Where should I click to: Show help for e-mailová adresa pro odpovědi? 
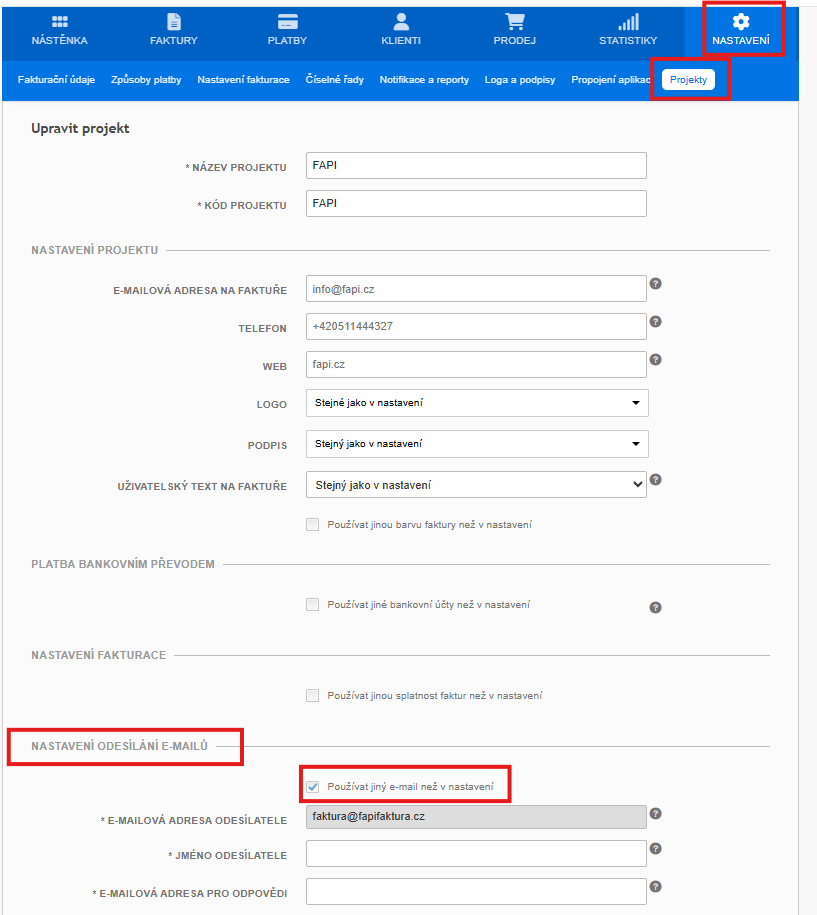(x=655, y=886)
